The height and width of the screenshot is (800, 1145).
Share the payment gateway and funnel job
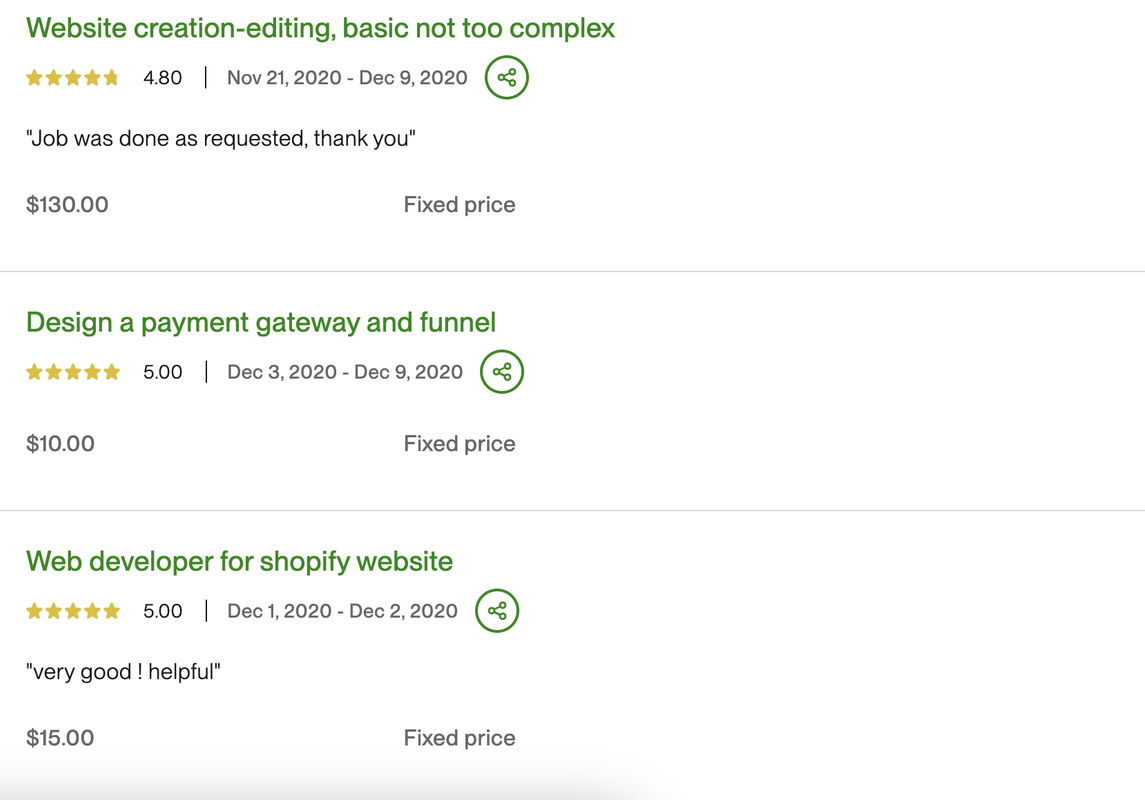pyautogui.click(x=502, y=372)
